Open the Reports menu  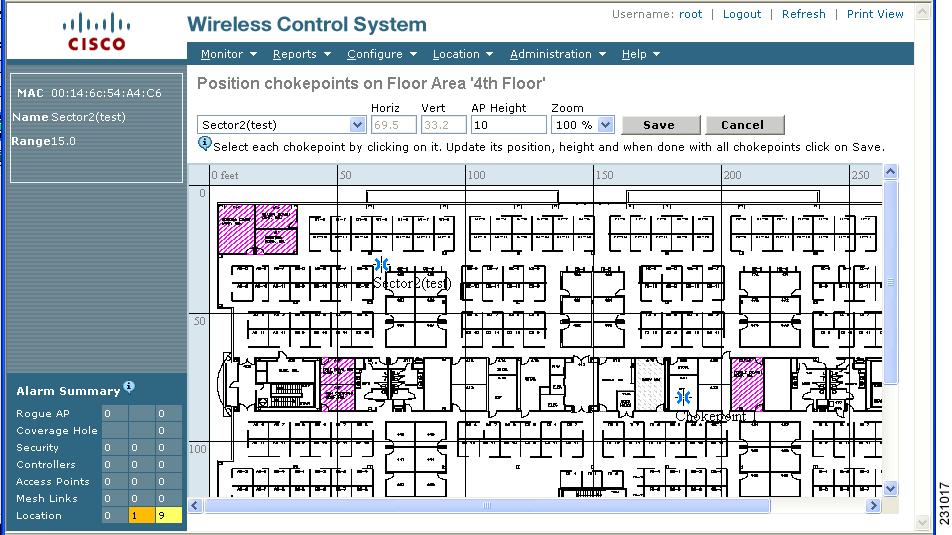pyautogui.click(x=302, y=54)
